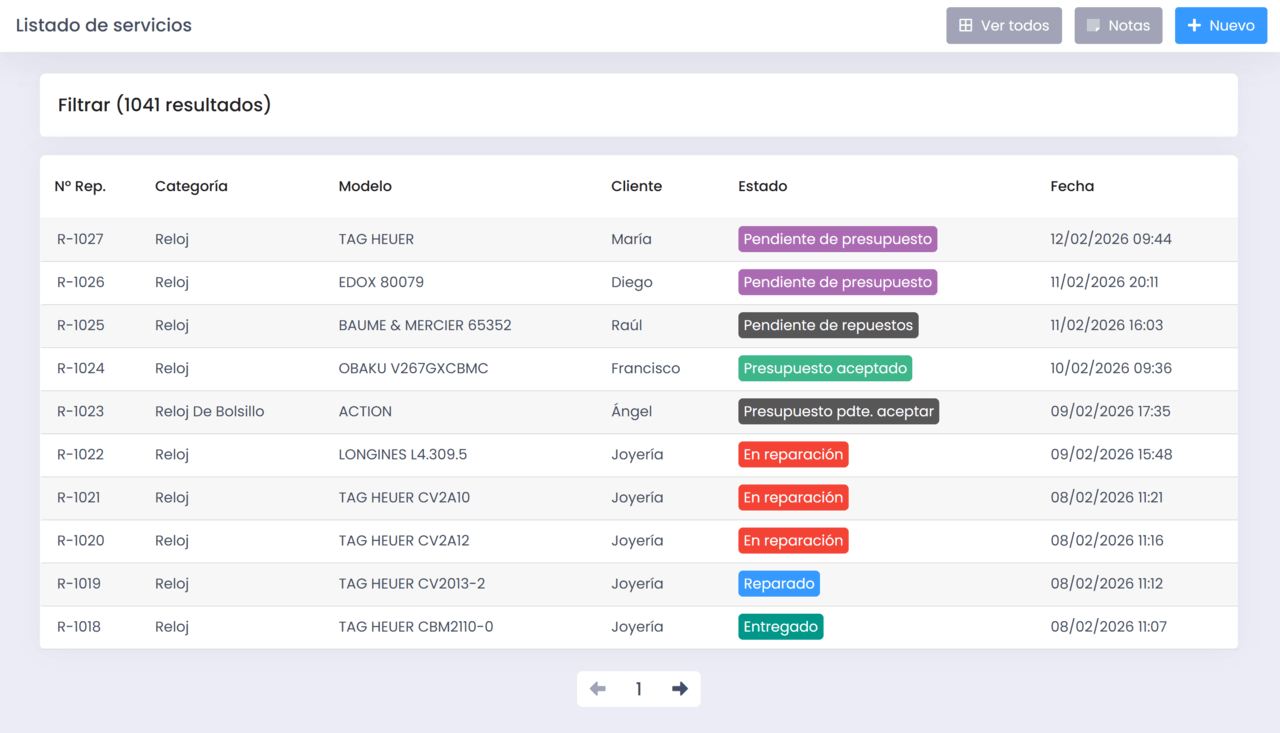This screenshot has height=733, width=1280.
Task: Select page number 1 in pagination
Action: [639, 689]
